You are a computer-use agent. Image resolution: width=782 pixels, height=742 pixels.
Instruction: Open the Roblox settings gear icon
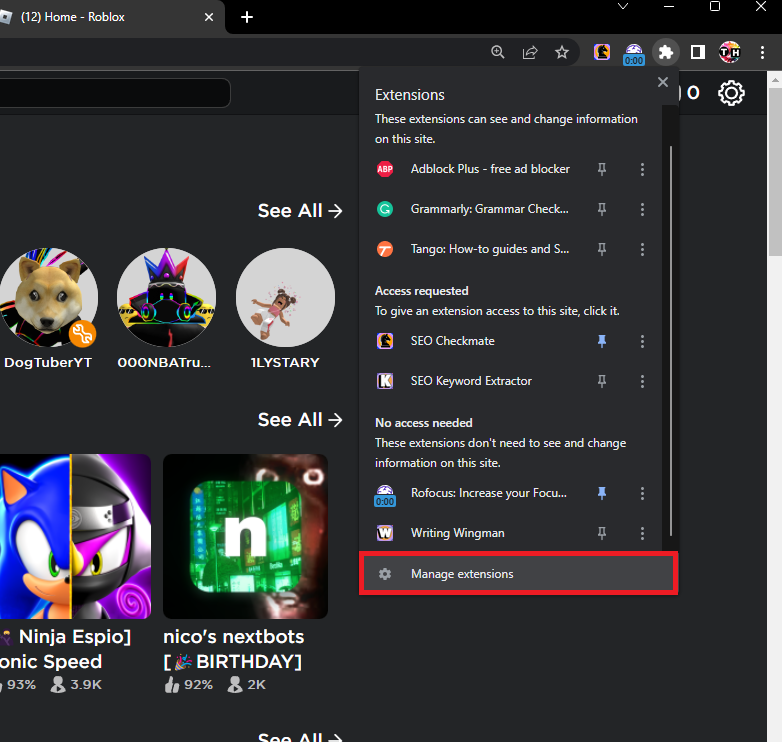(x=732, y=94)
